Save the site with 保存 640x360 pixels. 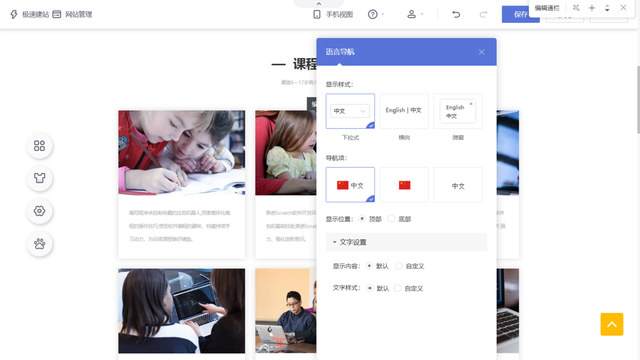520,14
